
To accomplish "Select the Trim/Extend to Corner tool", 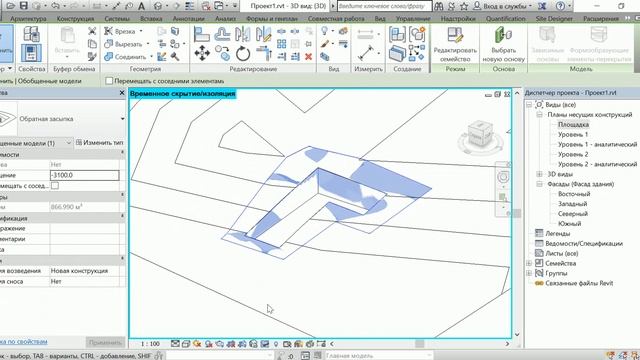I will (264, 53).
